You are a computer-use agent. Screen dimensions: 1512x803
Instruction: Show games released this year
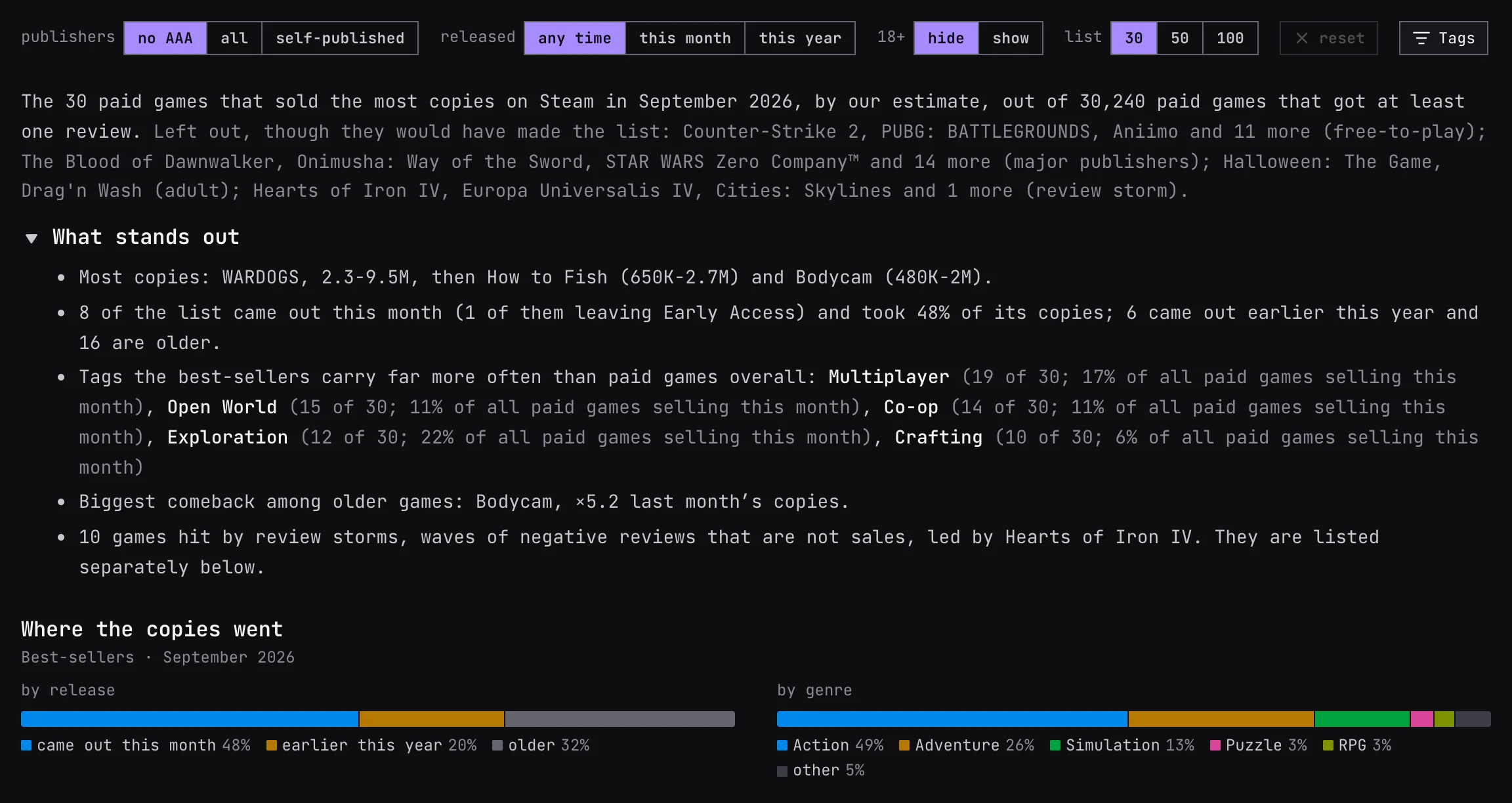[800, 38]
